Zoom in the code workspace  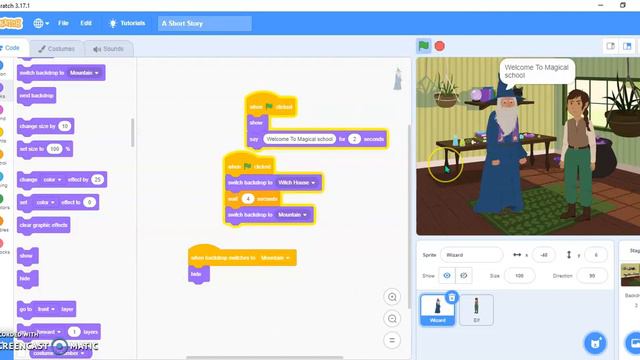click(392, 297)
